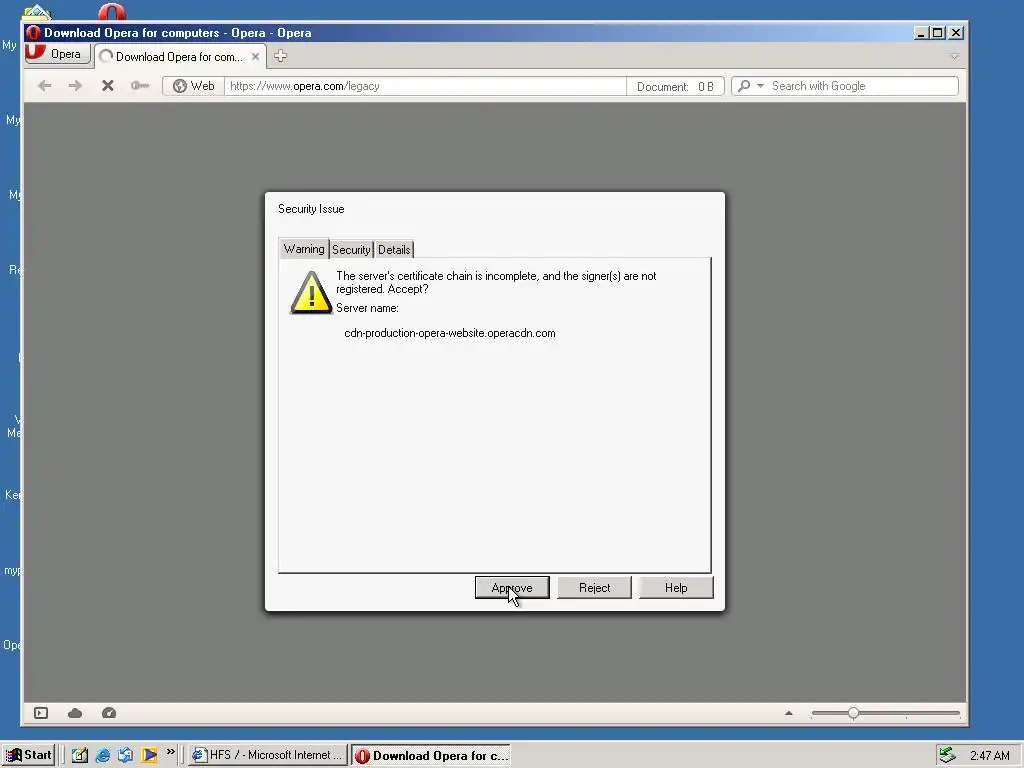Open the search engine dropdown arrow
The width and height of the screenshot is (1024, 768).
coord(760,86)
